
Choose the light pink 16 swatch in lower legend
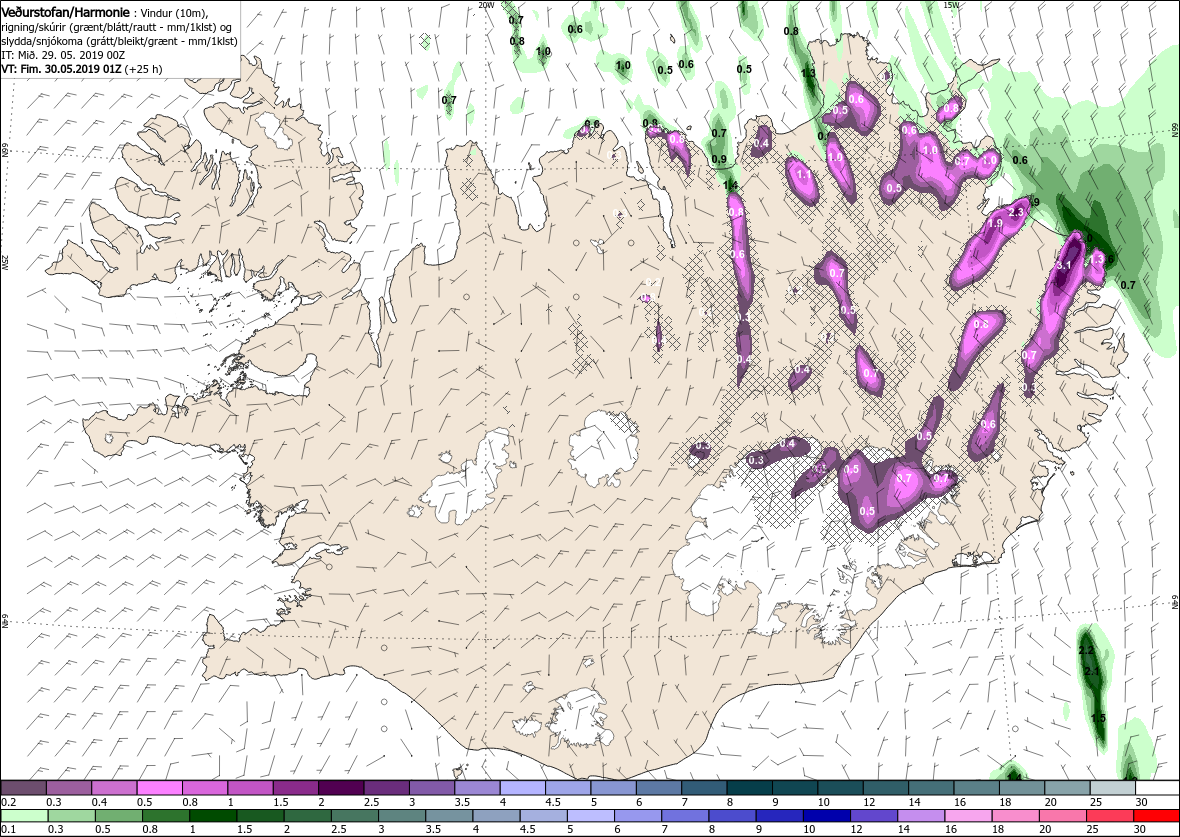coord(968,816)
